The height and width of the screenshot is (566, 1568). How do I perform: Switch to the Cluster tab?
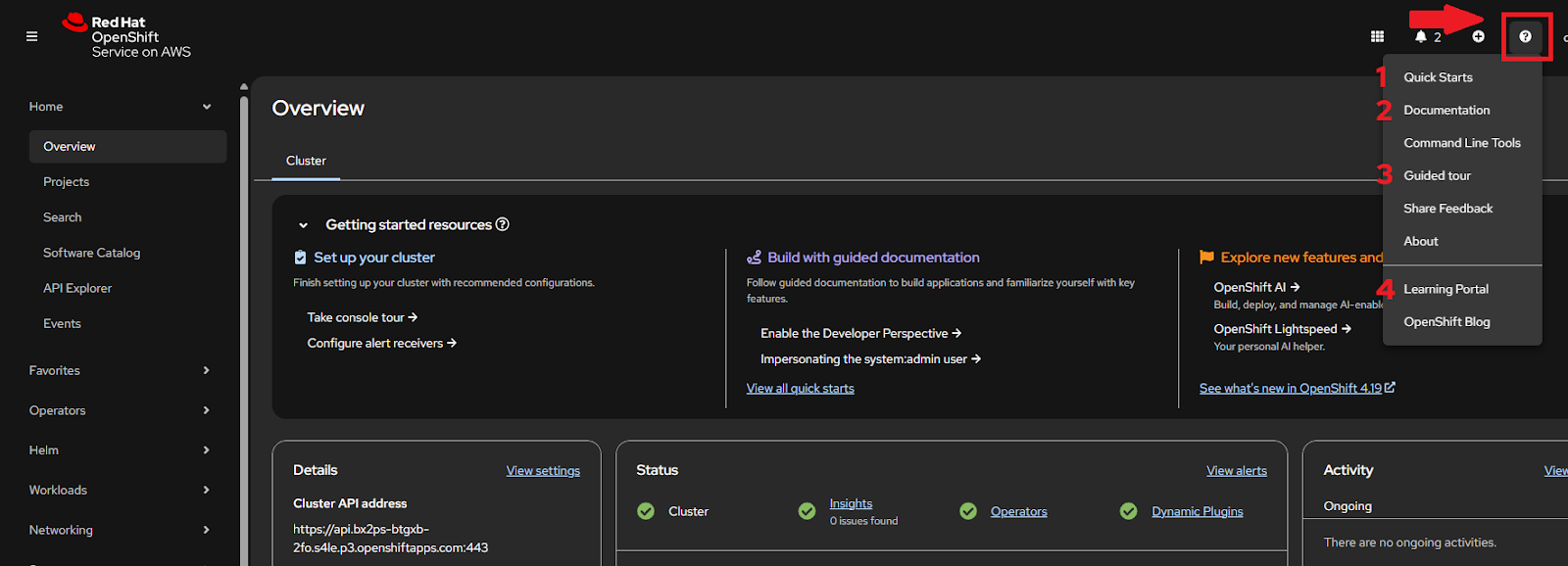click(306, 161)
